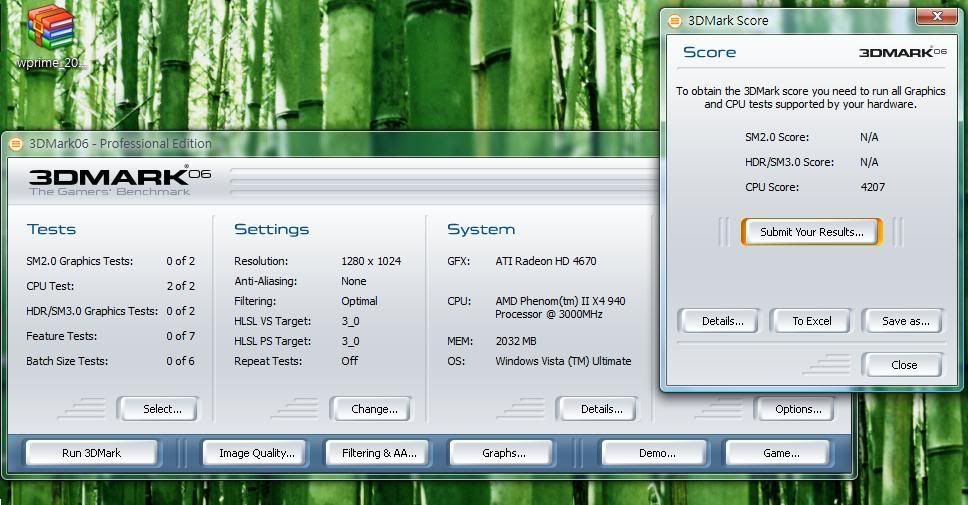Click the Tests section heading
Image resolution: width=968 pixels, height=505 pixels.
tap(52, 230)
